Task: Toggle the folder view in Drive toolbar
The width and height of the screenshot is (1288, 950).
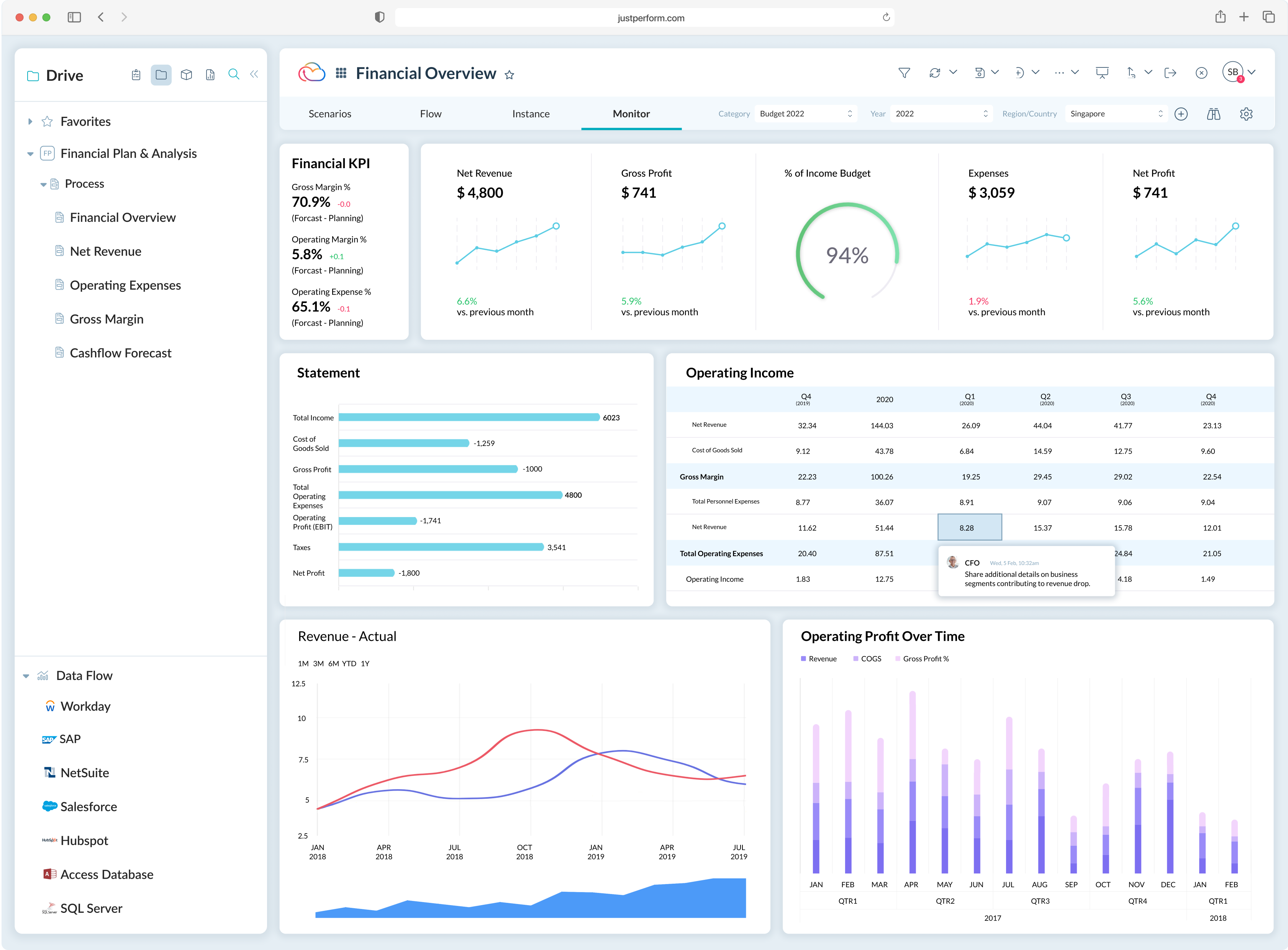Action: (161, 75)
